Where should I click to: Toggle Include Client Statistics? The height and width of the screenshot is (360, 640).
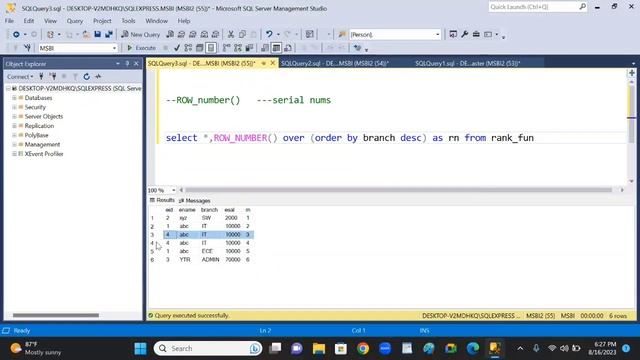point(249,48)
